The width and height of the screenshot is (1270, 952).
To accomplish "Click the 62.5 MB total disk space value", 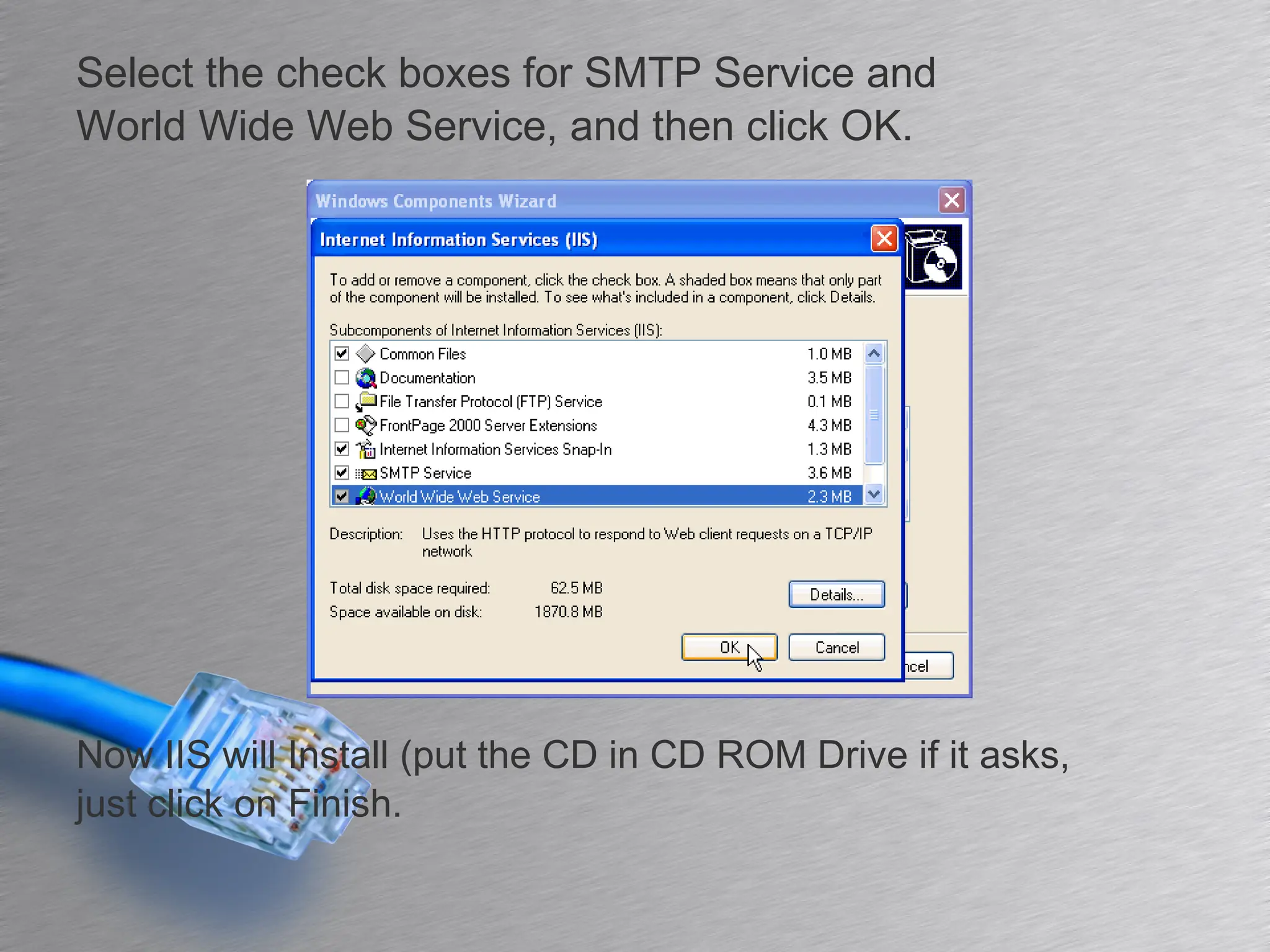I will [576, 588].
